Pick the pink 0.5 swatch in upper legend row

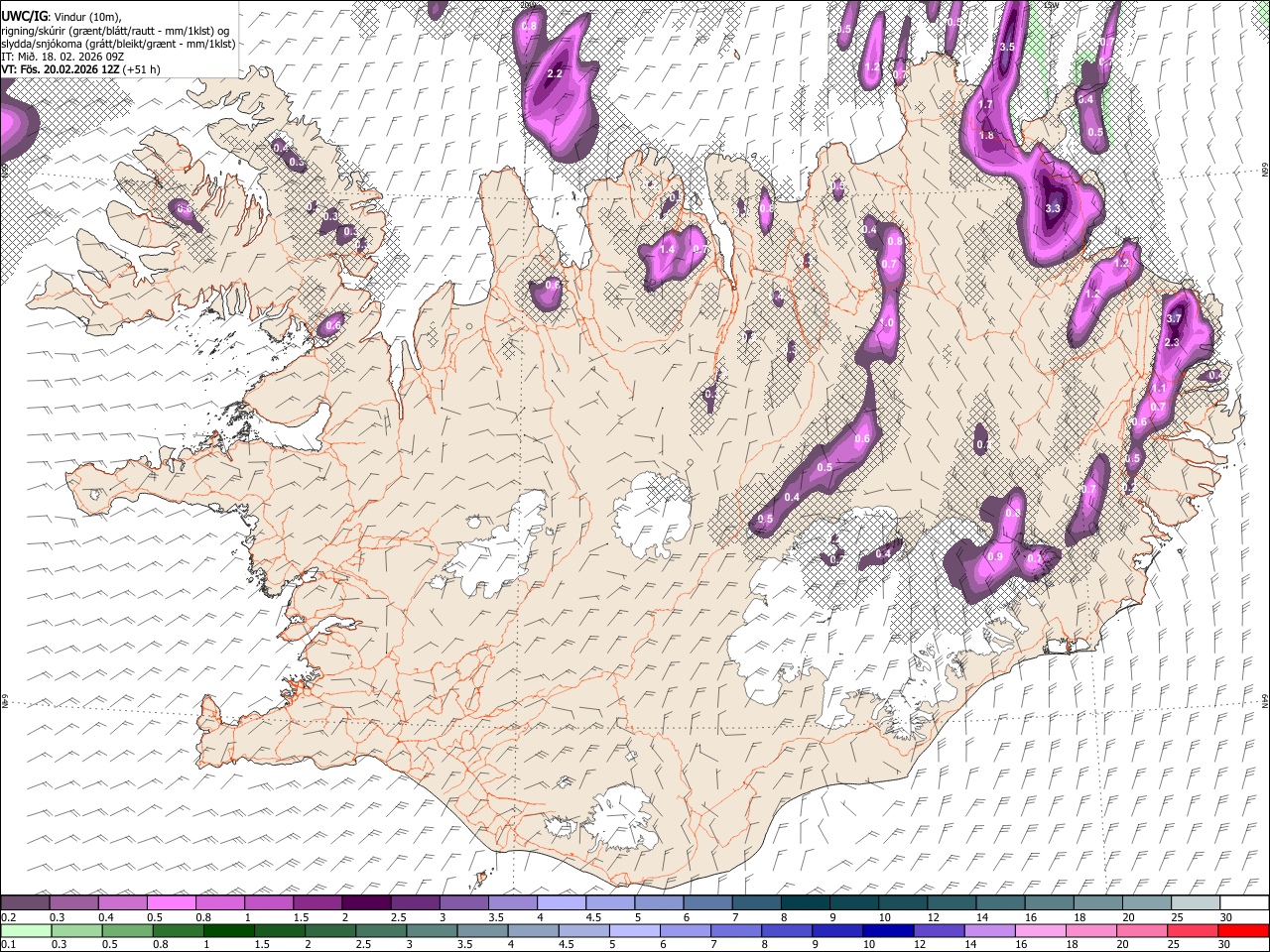[172, 902]
